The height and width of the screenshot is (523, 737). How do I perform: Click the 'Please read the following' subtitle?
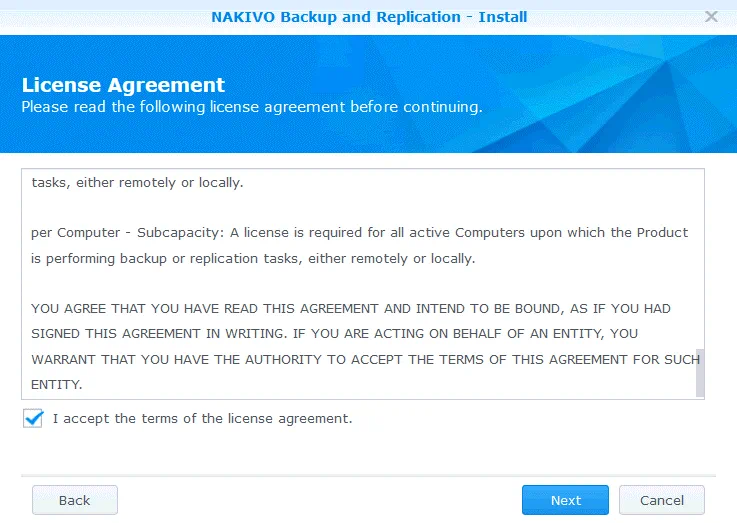pyautogui.click(x=252, y=106)
